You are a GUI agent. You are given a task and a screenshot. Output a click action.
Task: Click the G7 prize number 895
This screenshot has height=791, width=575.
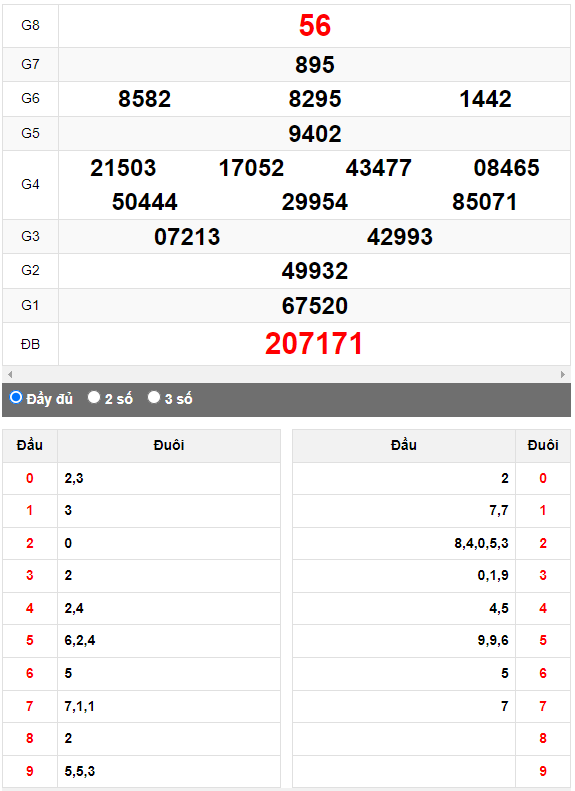[315, 65]
